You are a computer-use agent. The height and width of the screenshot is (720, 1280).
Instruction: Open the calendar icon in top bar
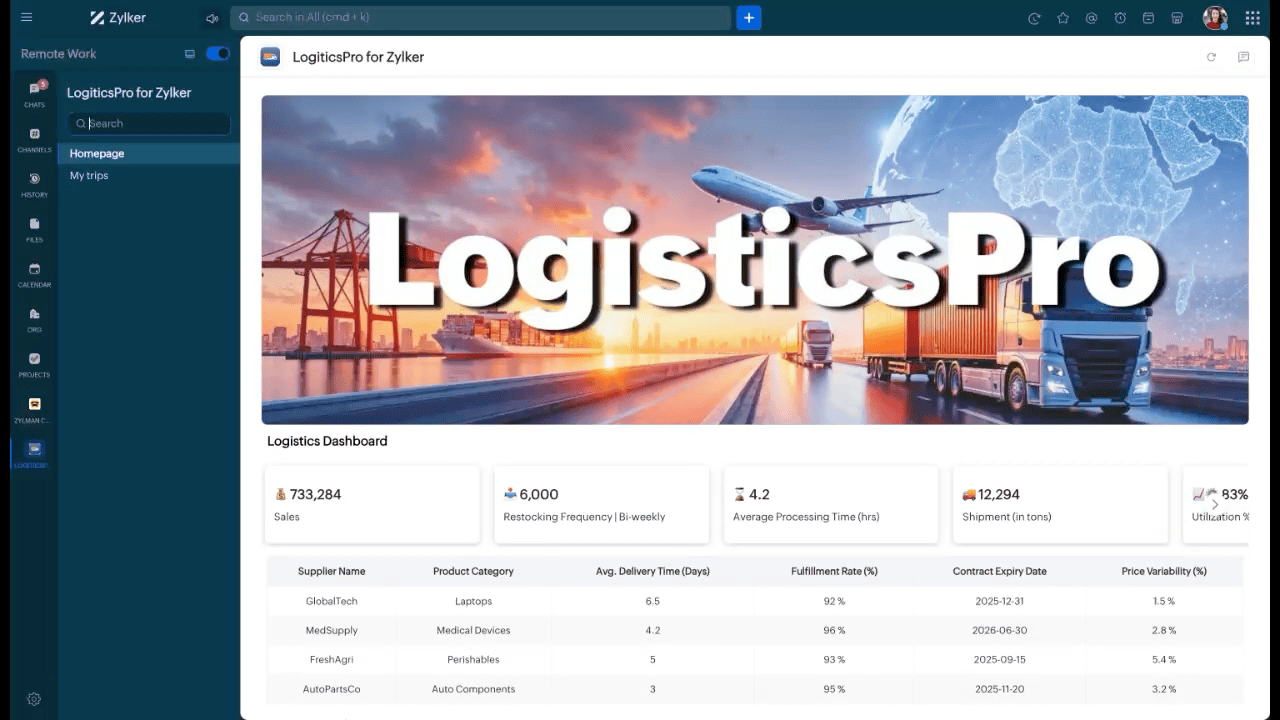[1148, 18]
